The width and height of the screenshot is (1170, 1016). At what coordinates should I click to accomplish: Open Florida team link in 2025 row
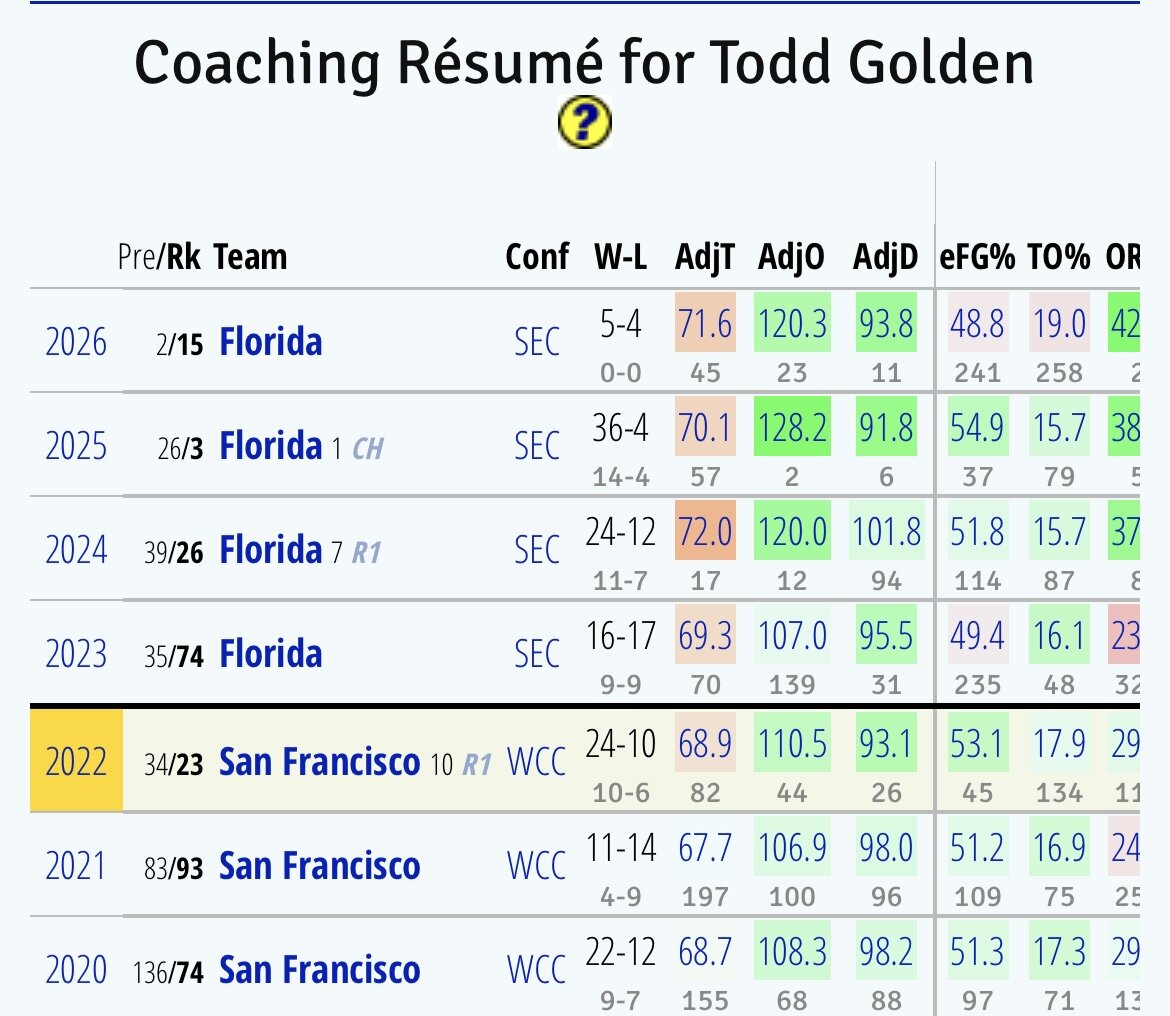(270, 445)
